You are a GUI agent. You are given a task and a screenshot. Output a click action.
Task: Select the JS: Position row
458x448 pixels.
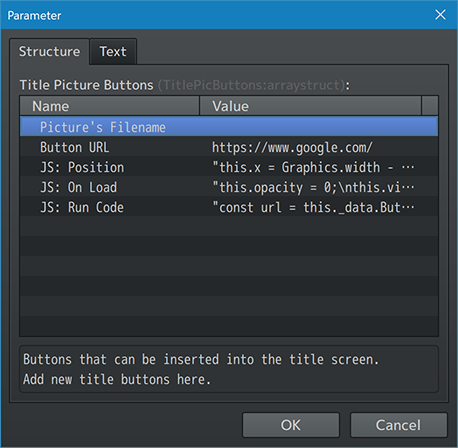[229, 166]
